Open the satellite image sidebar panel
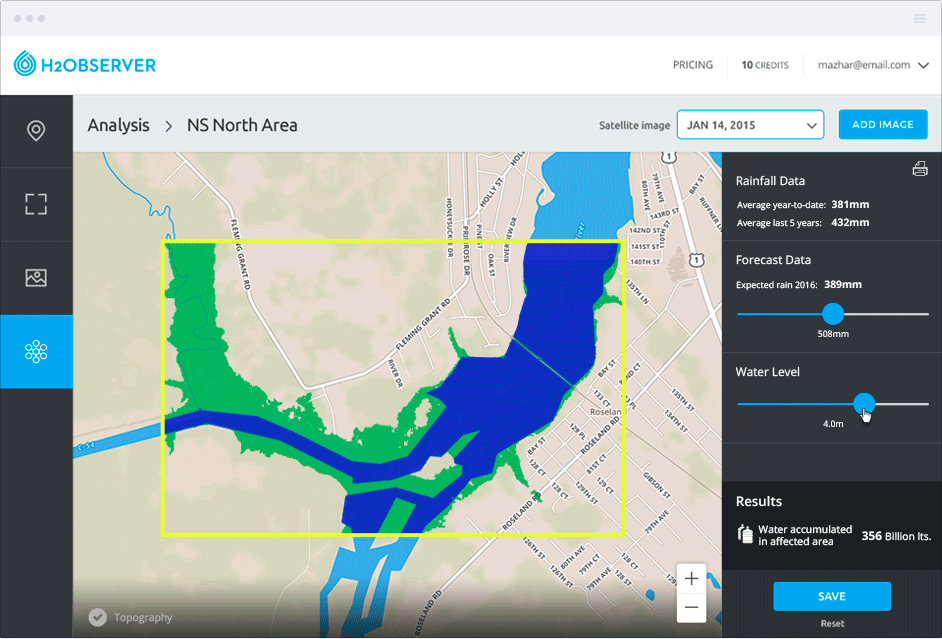The image size is (942, 639). click(36, 278)
